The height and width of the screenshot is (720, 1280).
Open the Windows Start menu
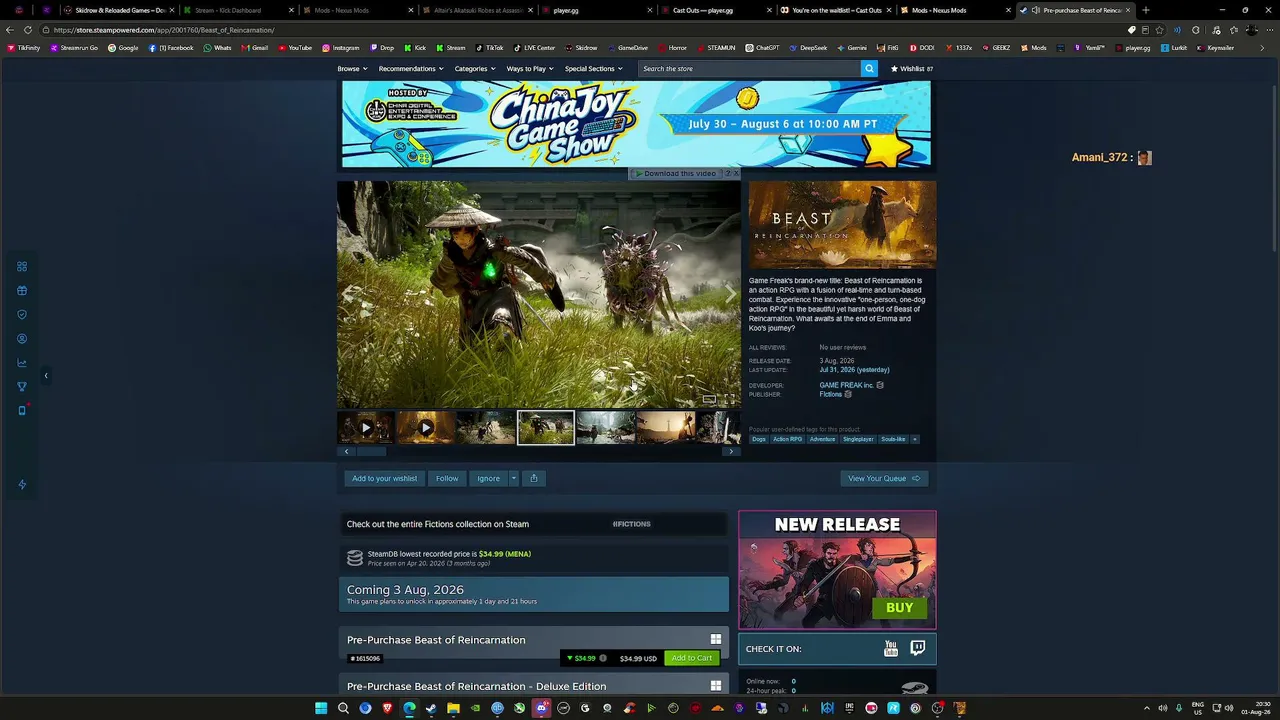point(321,708)
